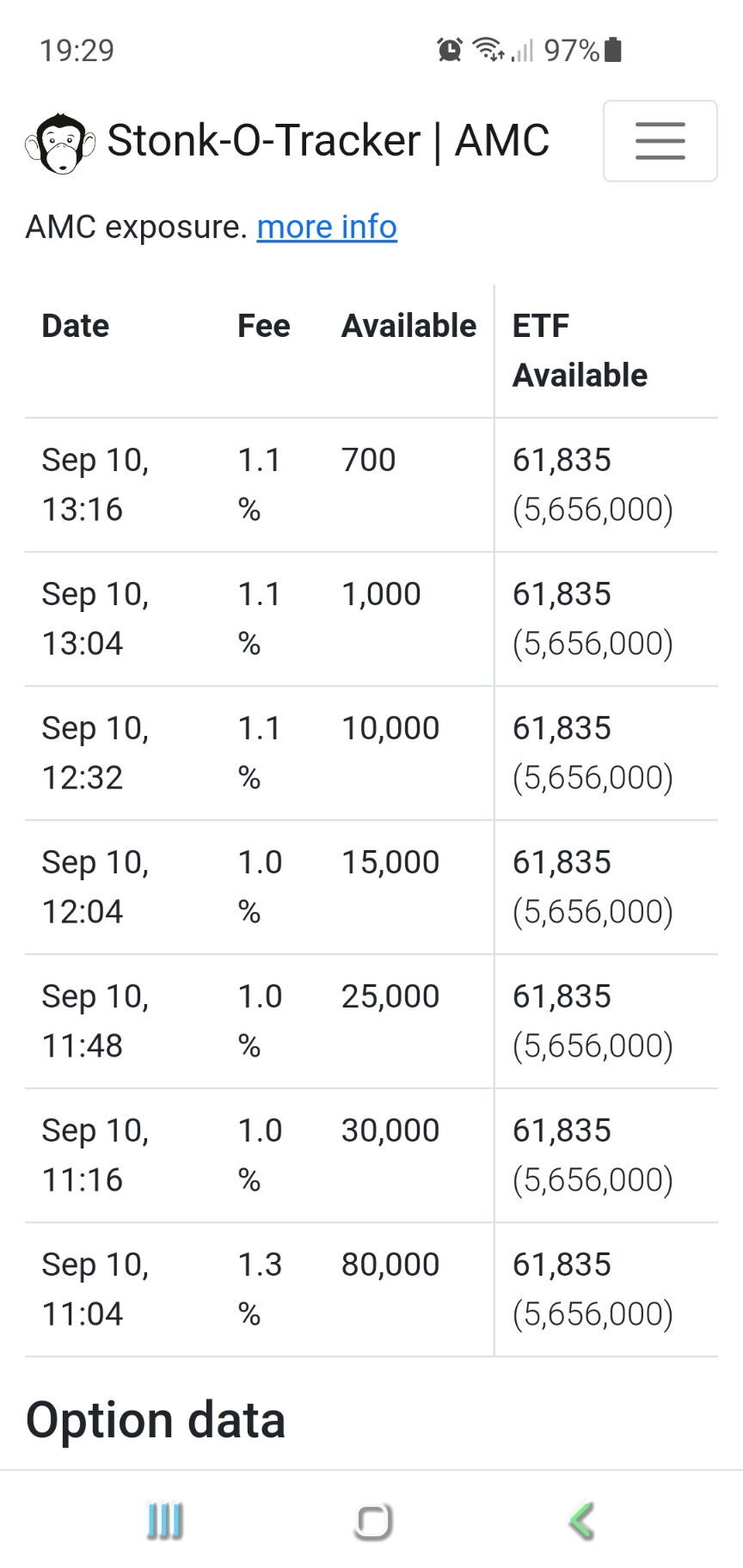This screenshot has height=1568, width=743.
Task: Tap the 80,000 available value
Action: [x=390, y=1265]
